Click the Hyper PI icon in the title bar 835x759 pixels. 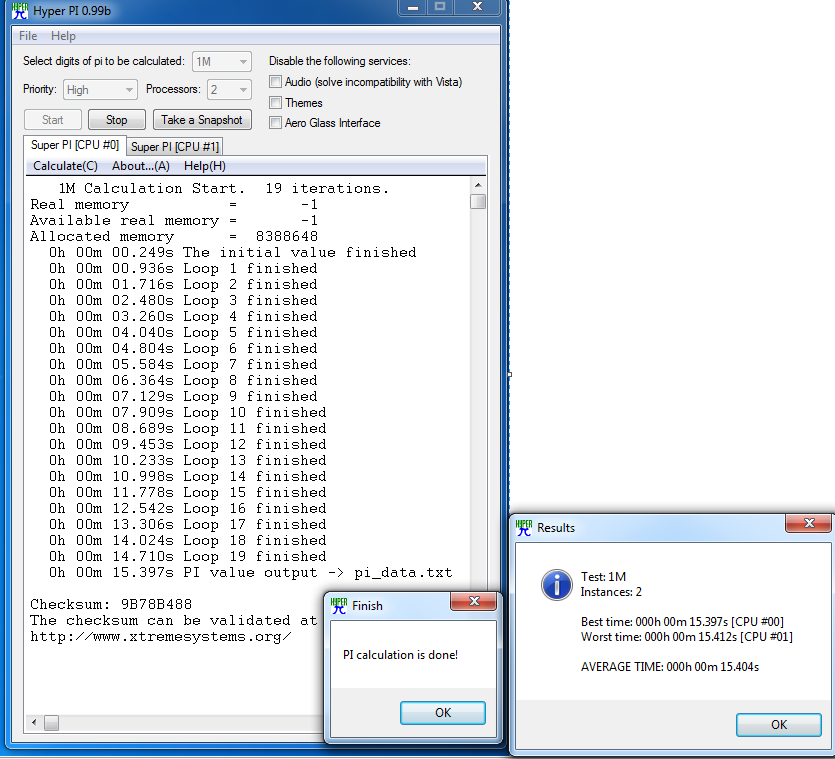coord(18,10)
